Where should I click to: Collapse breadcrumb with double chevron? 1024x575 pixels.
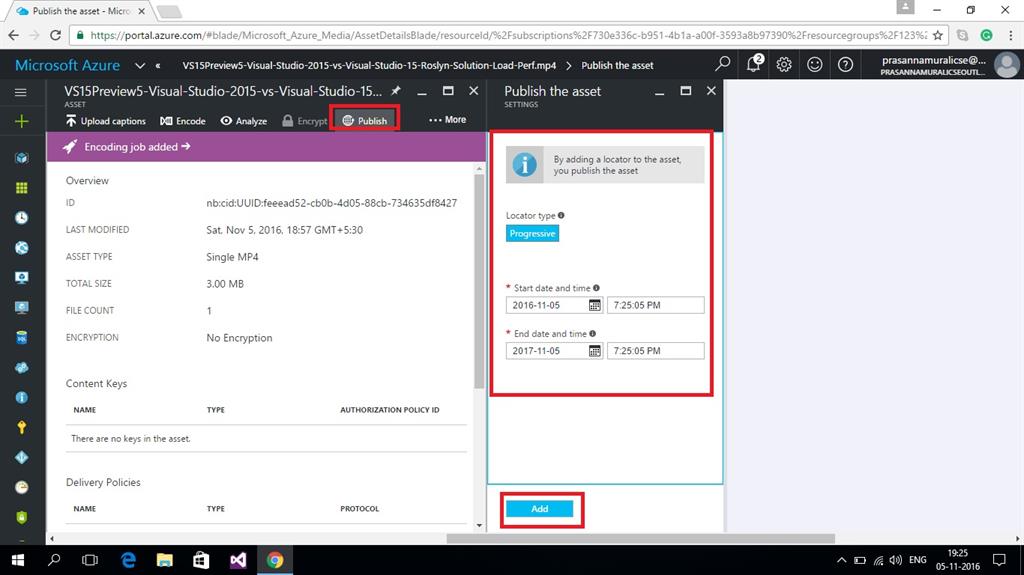pyautogui.click(x=158, y=65)
